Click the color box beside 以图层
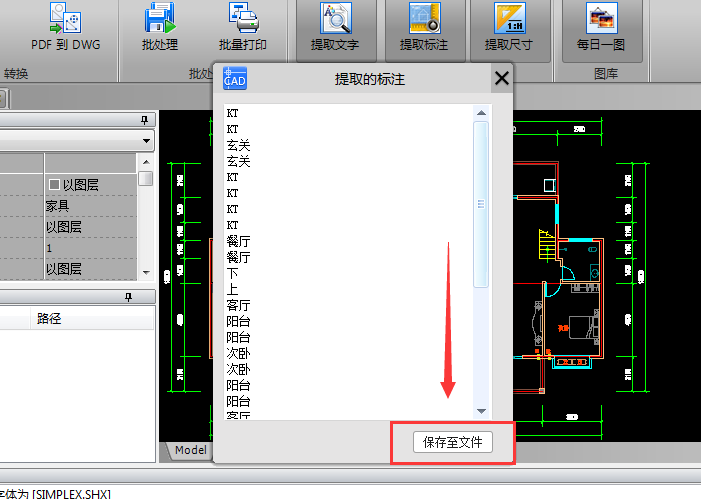701x499 pixels. 54,185
